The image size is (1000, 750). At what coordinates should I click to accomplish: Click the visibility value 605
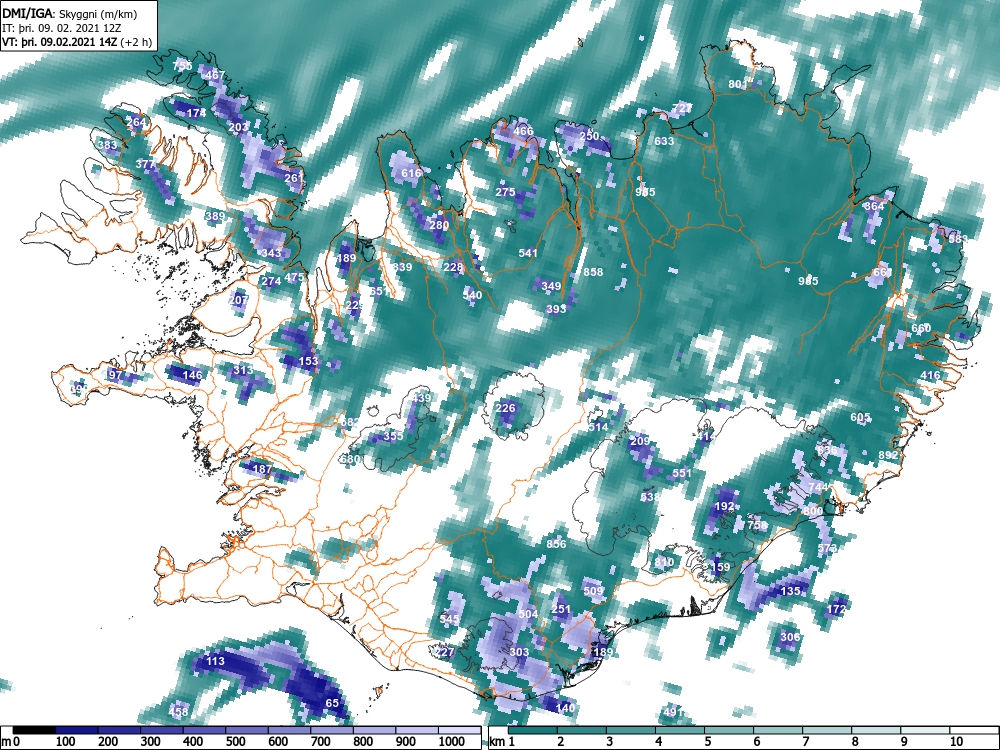[860, 417]
